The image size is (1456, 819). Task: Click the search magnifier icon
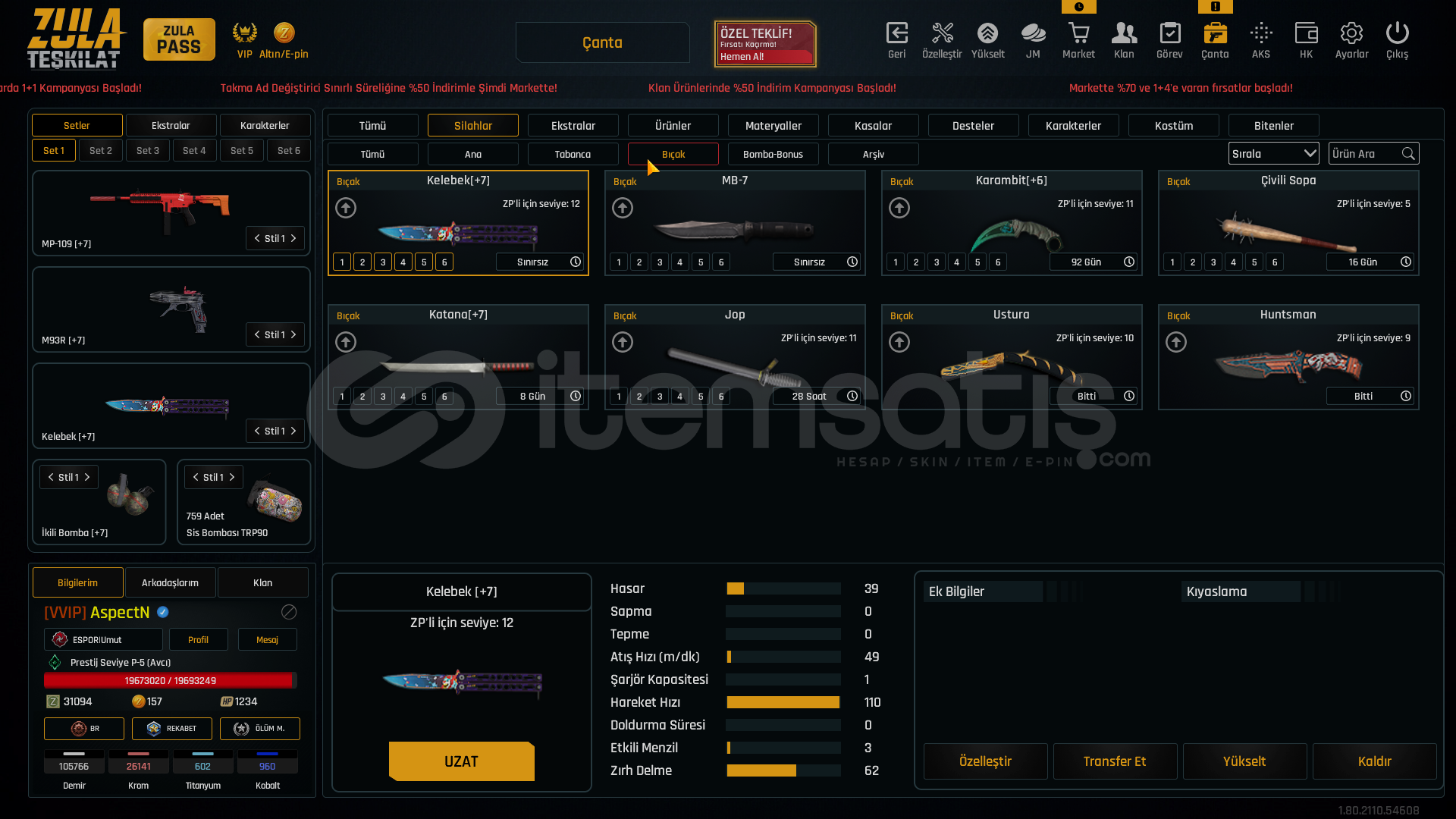[x=1408, y=154]
